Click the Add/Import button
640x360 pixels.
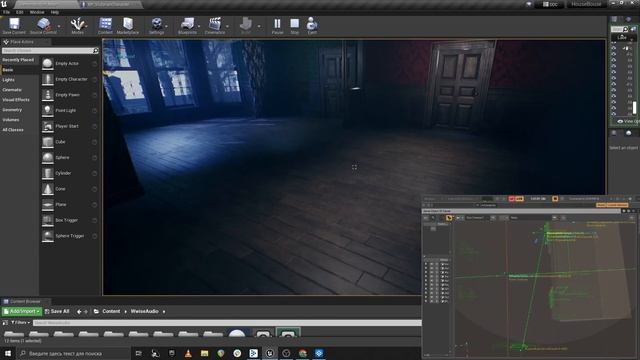click(22, 311)
